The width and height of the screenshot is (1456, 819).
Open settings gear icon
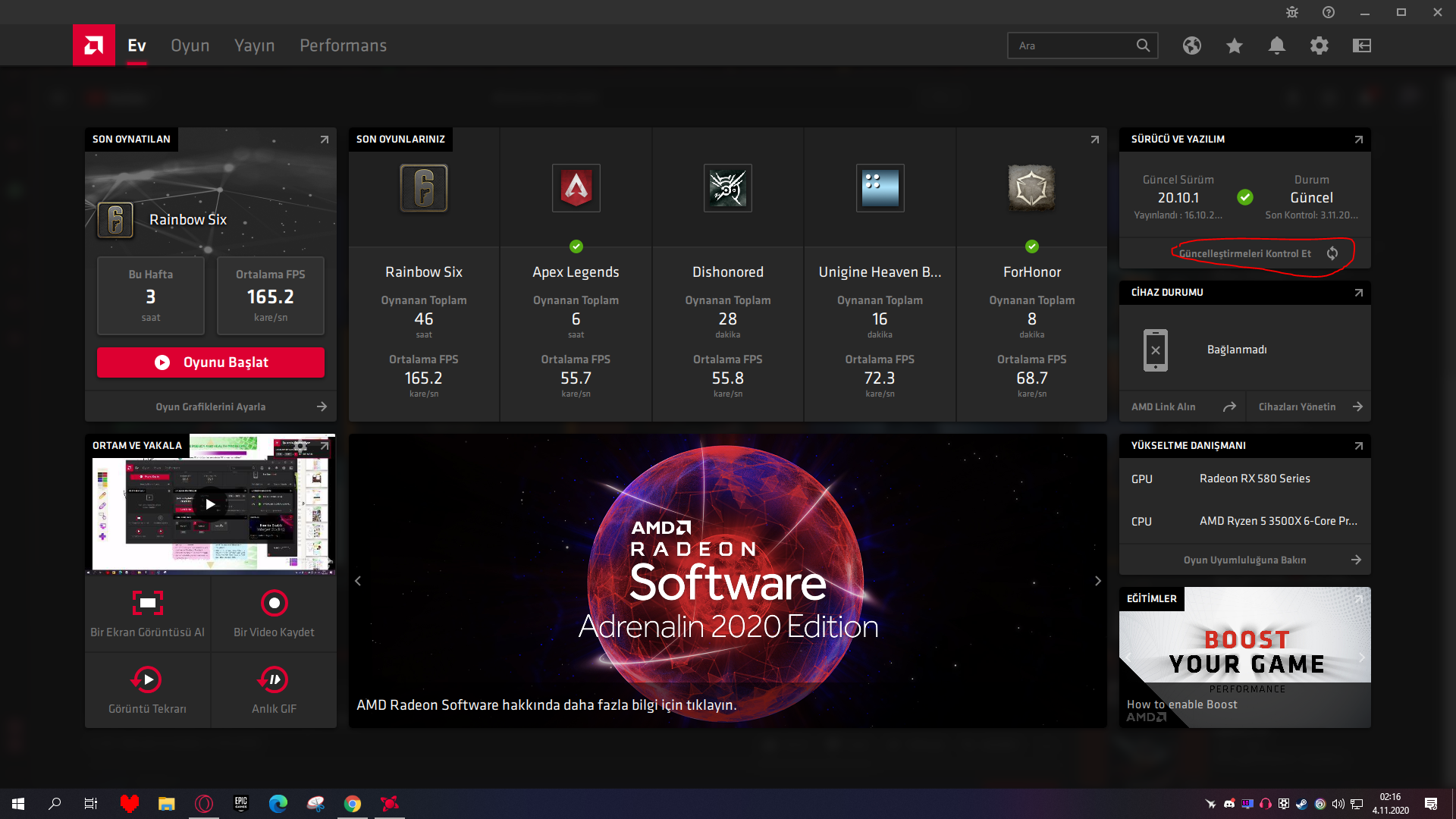1319,45
